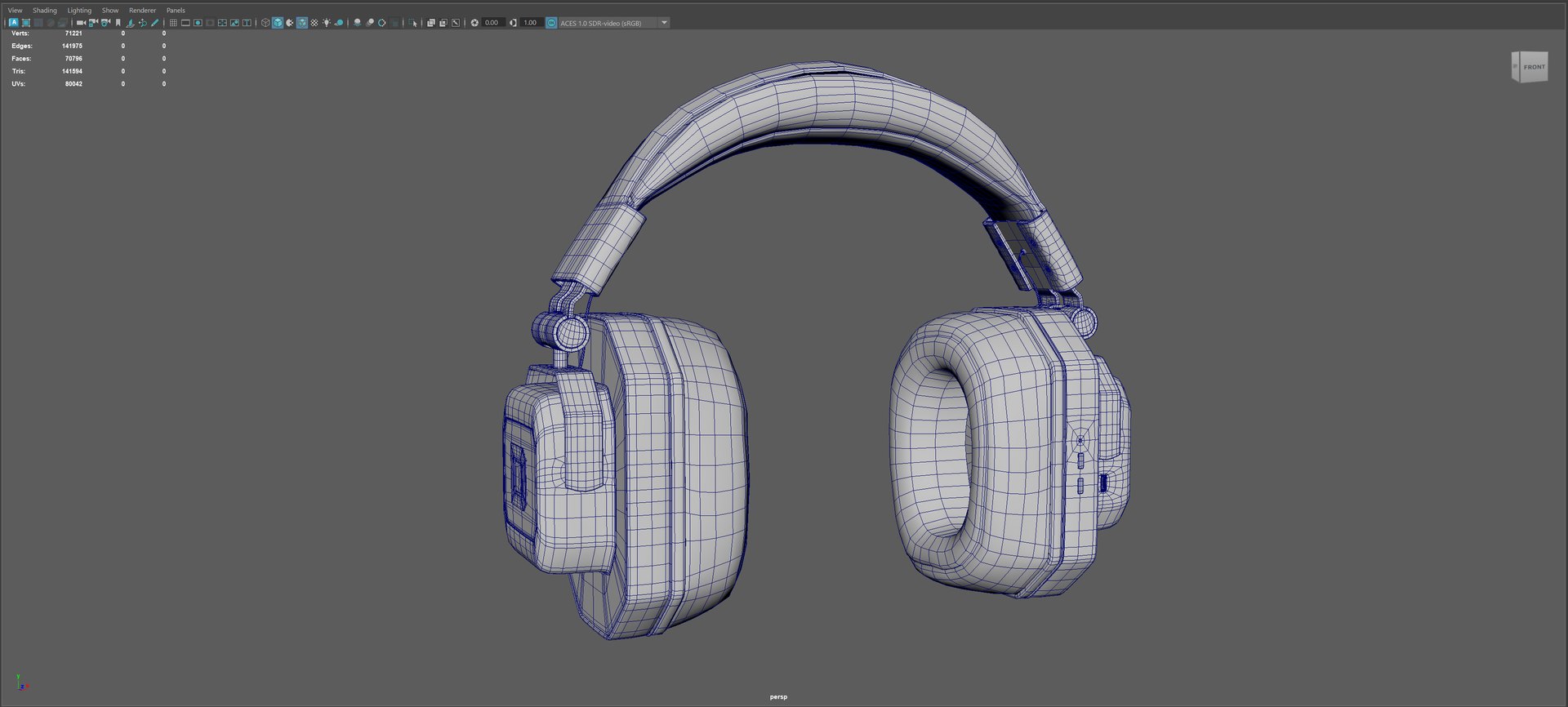Click the blue 'A' panel toolbar icon
Viewport: 1568px width, 707px height.
[14, 23]
